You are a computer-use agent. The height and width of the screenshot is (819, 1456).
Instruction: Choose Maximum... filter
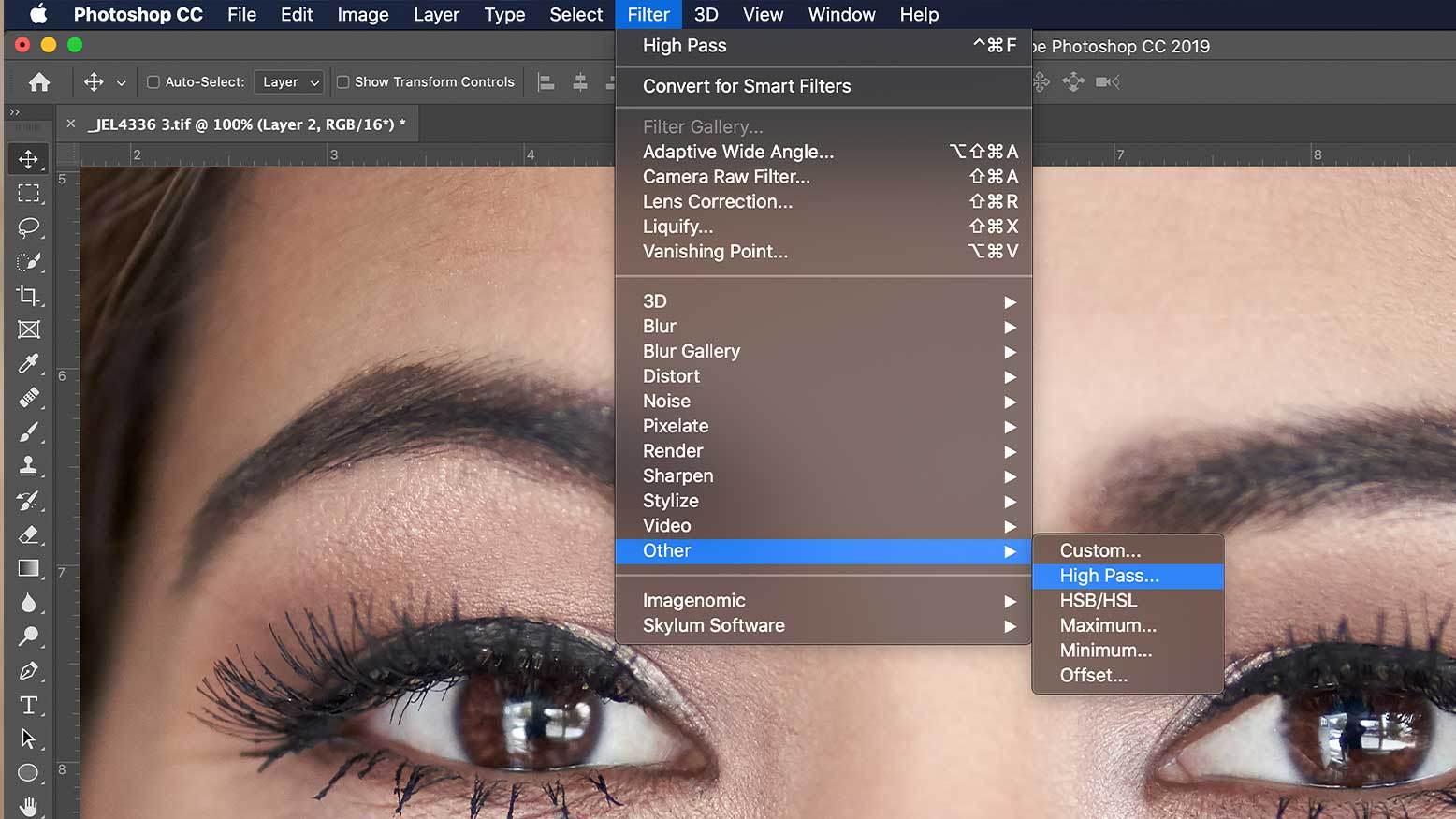click(x=1128, y=625)
